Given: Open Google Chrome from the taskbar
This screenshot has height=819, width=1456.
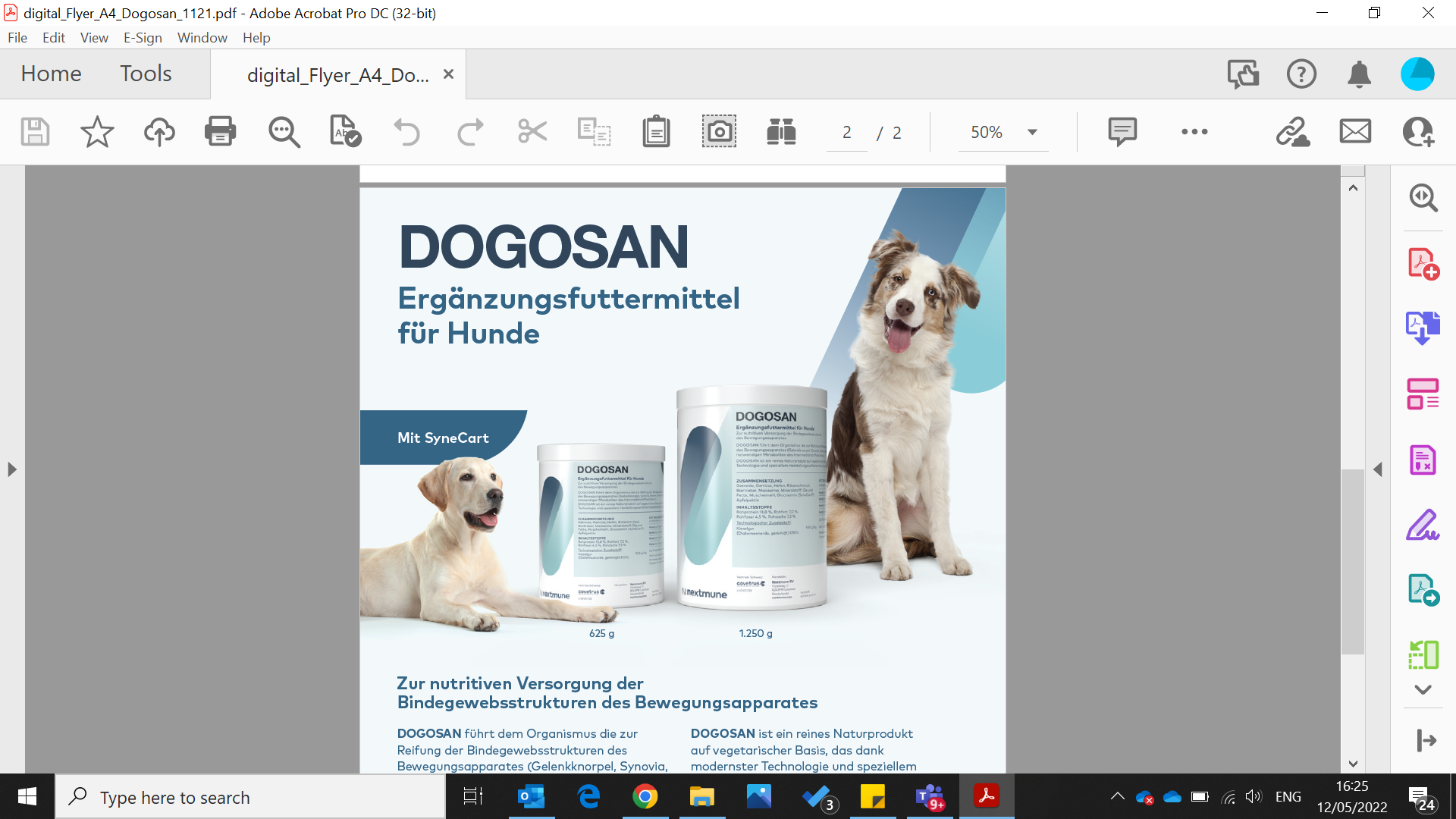Looking at the screenshot, I should pos(645,797).
